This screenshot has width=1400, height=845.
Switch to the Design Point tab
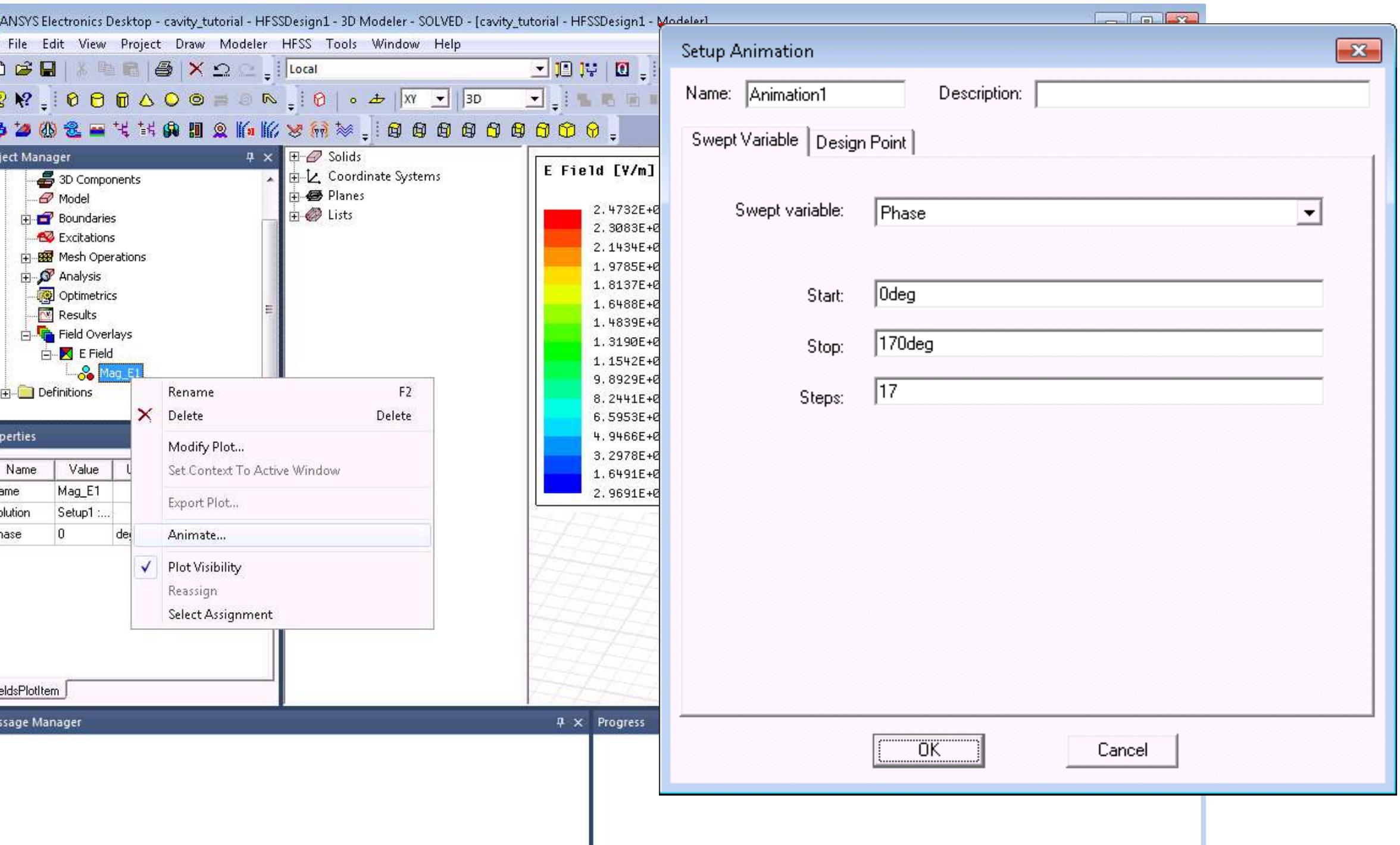pos(860,143)
